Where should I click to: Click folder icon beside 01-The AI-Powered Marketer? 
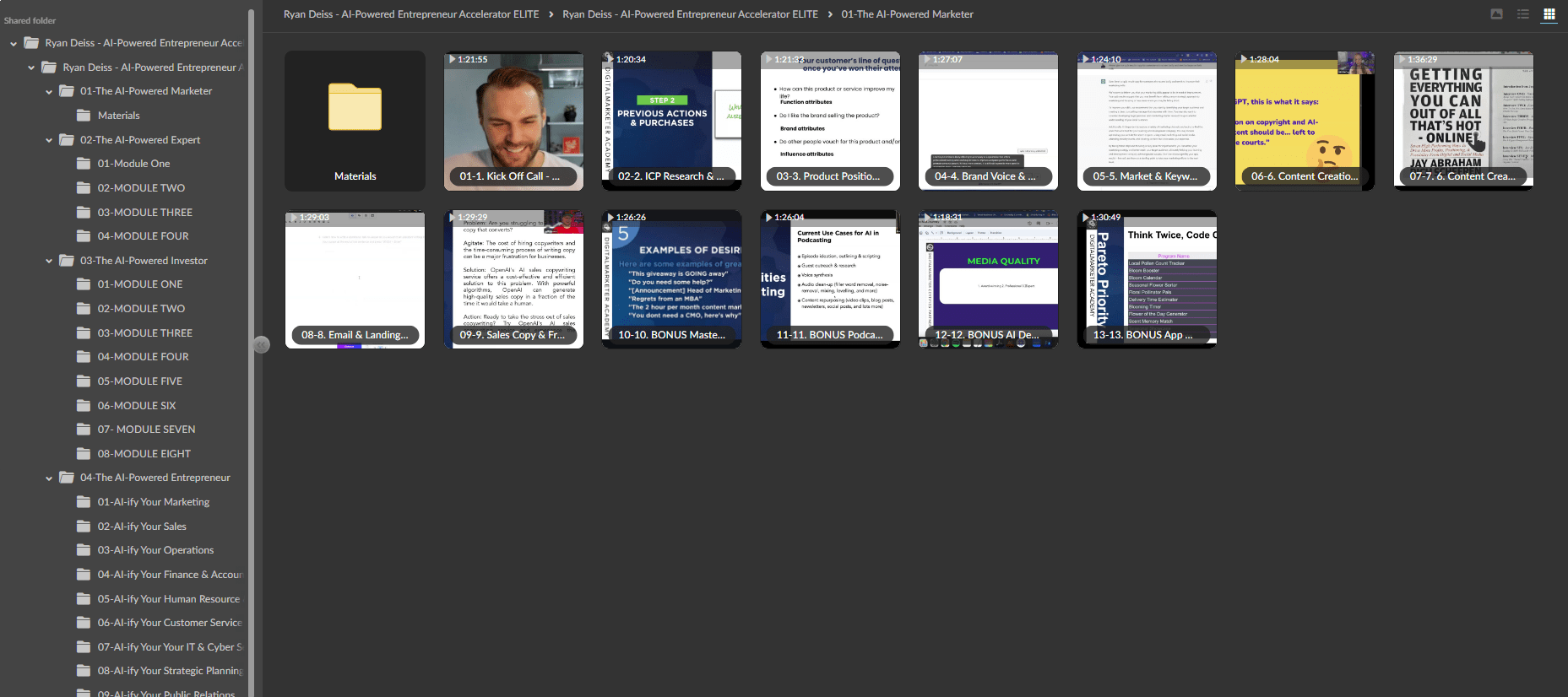(x=67, y=91)
